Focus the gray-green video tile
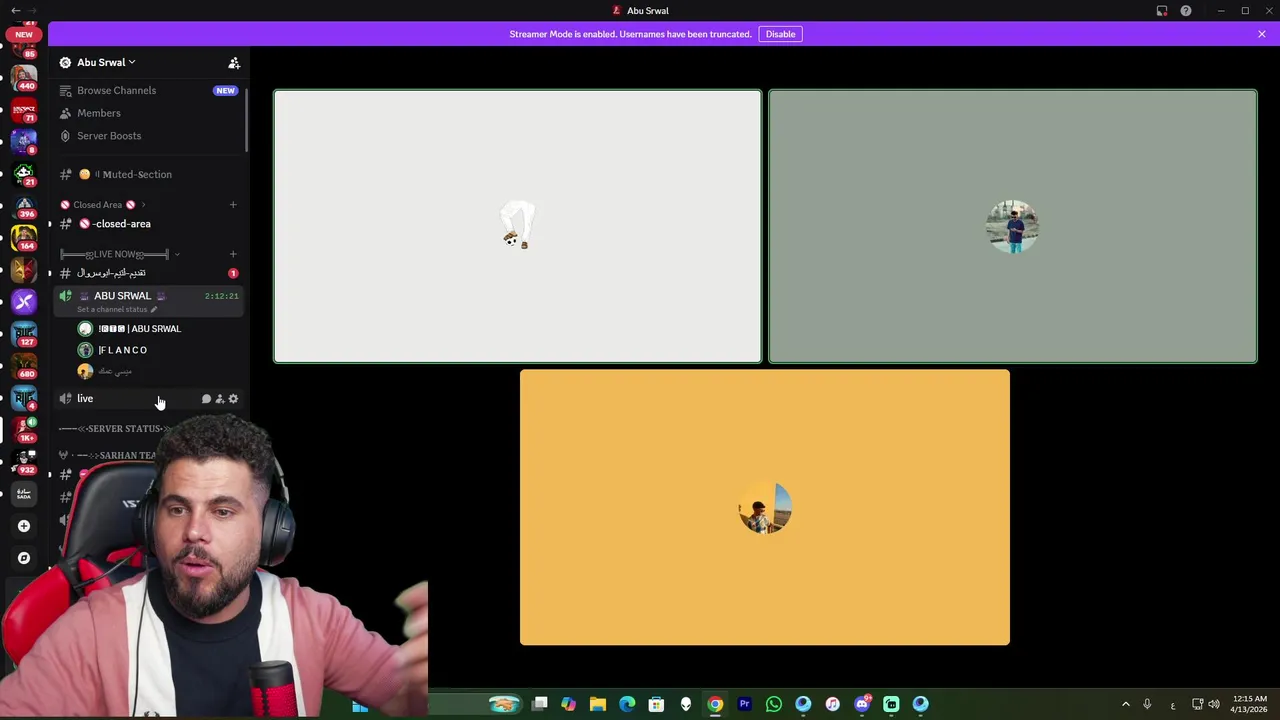 click(x=1012, y=226)
